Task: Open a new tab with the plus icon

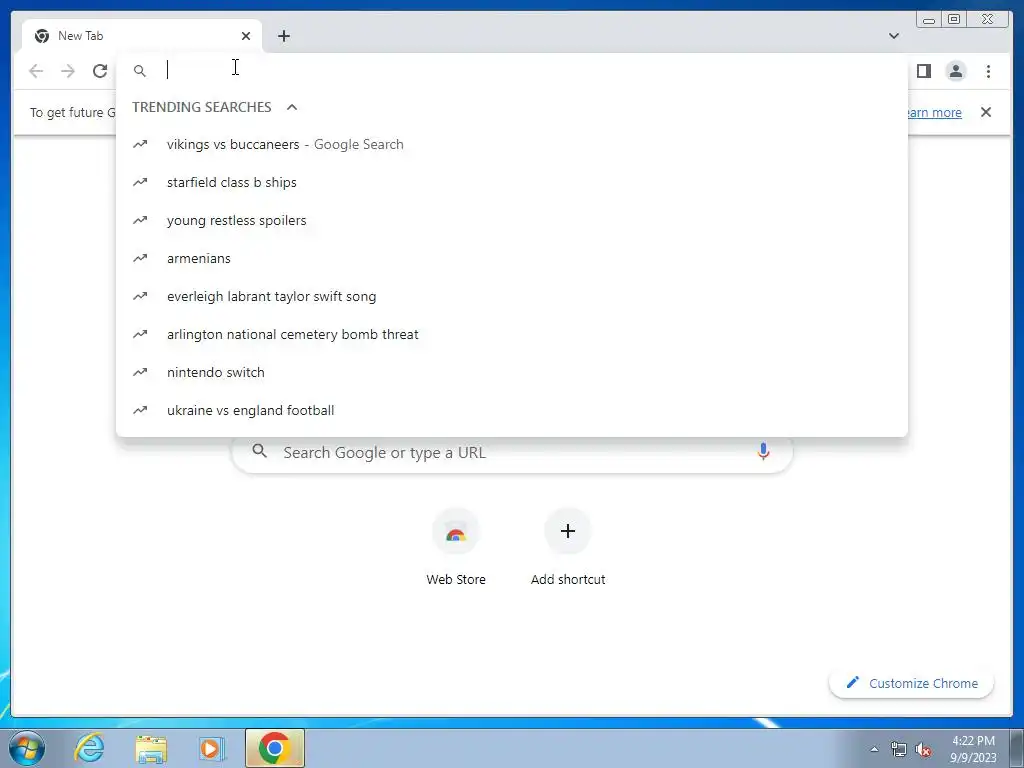Action: click(x=283, y=36)
